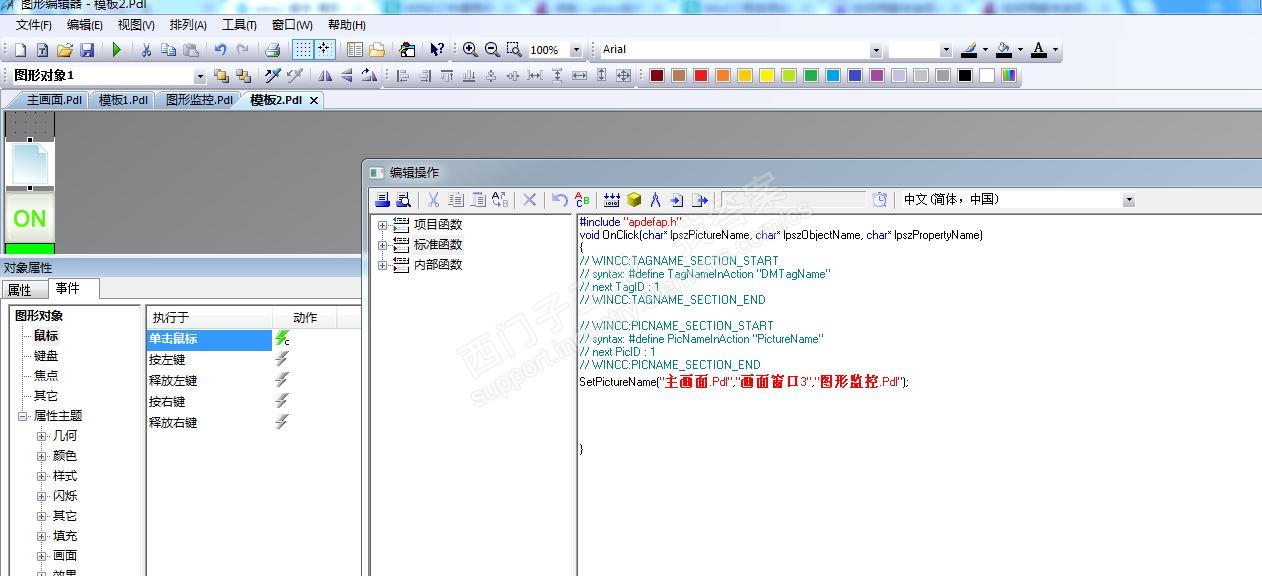
Task: Pick the yellow color swatch
Action: 767,76
